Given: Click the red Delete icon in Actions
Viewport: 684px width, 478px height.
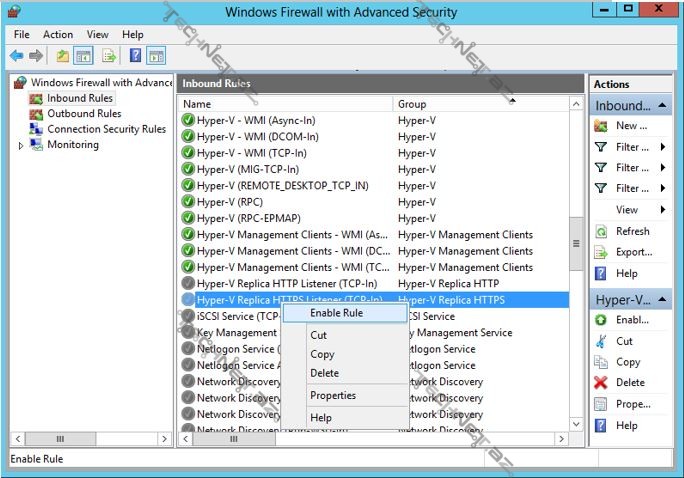Looking at the screenshot, I should (x=601, y=383).
